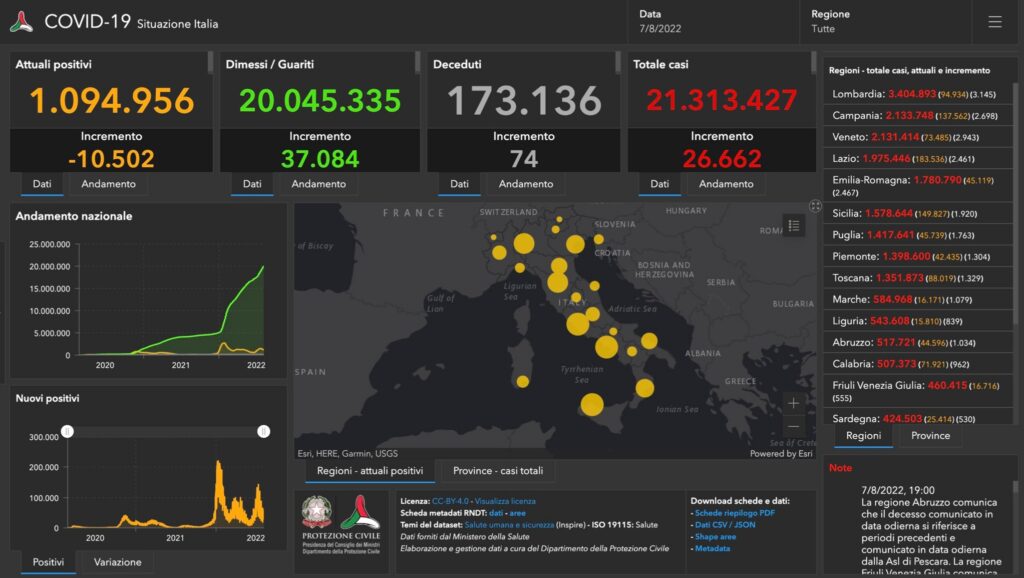
Task: Select the Sicilia row in regions list
Action: 918,214
